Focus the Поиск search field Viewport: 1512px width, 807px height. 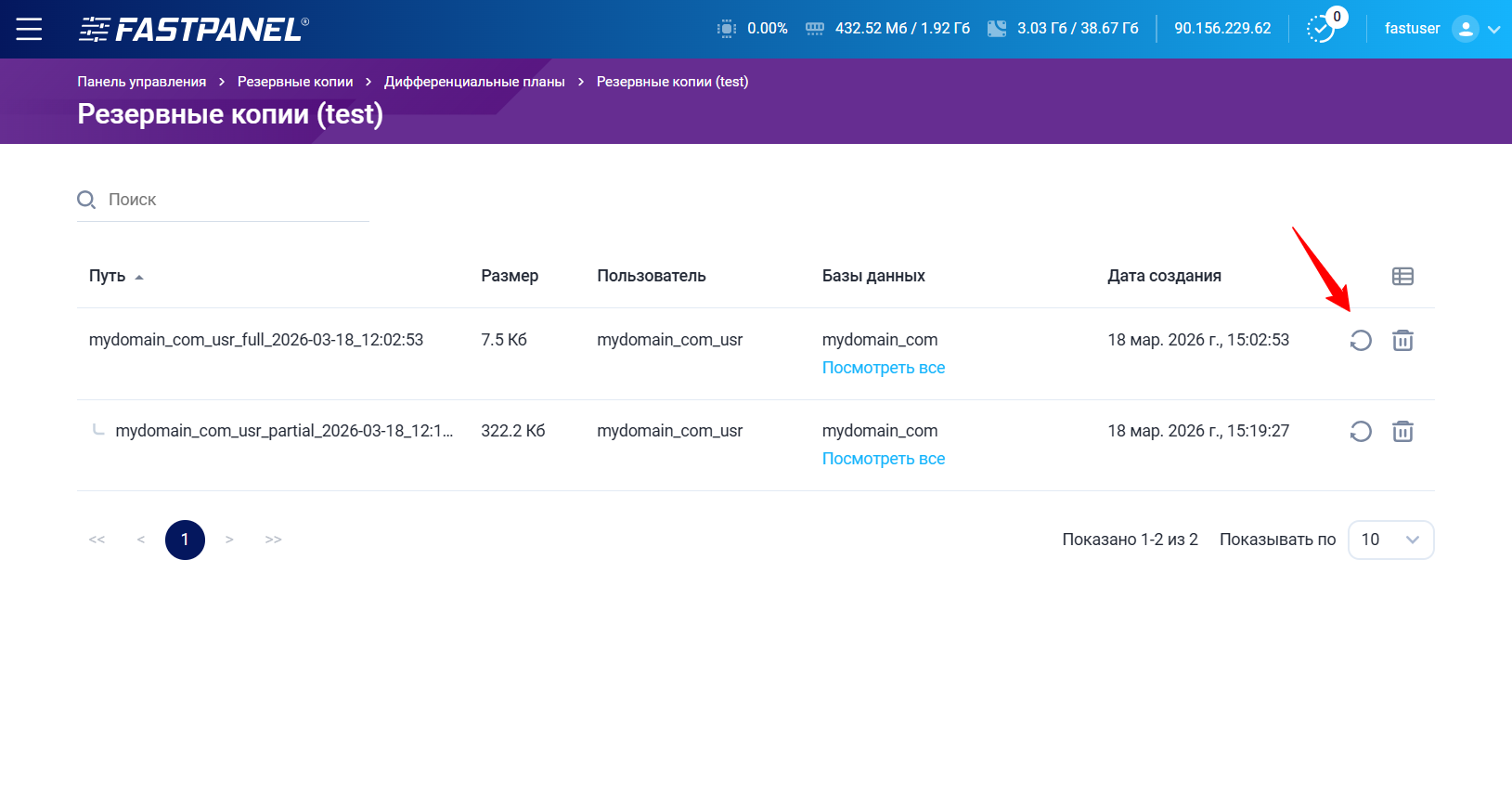[232, 200]
